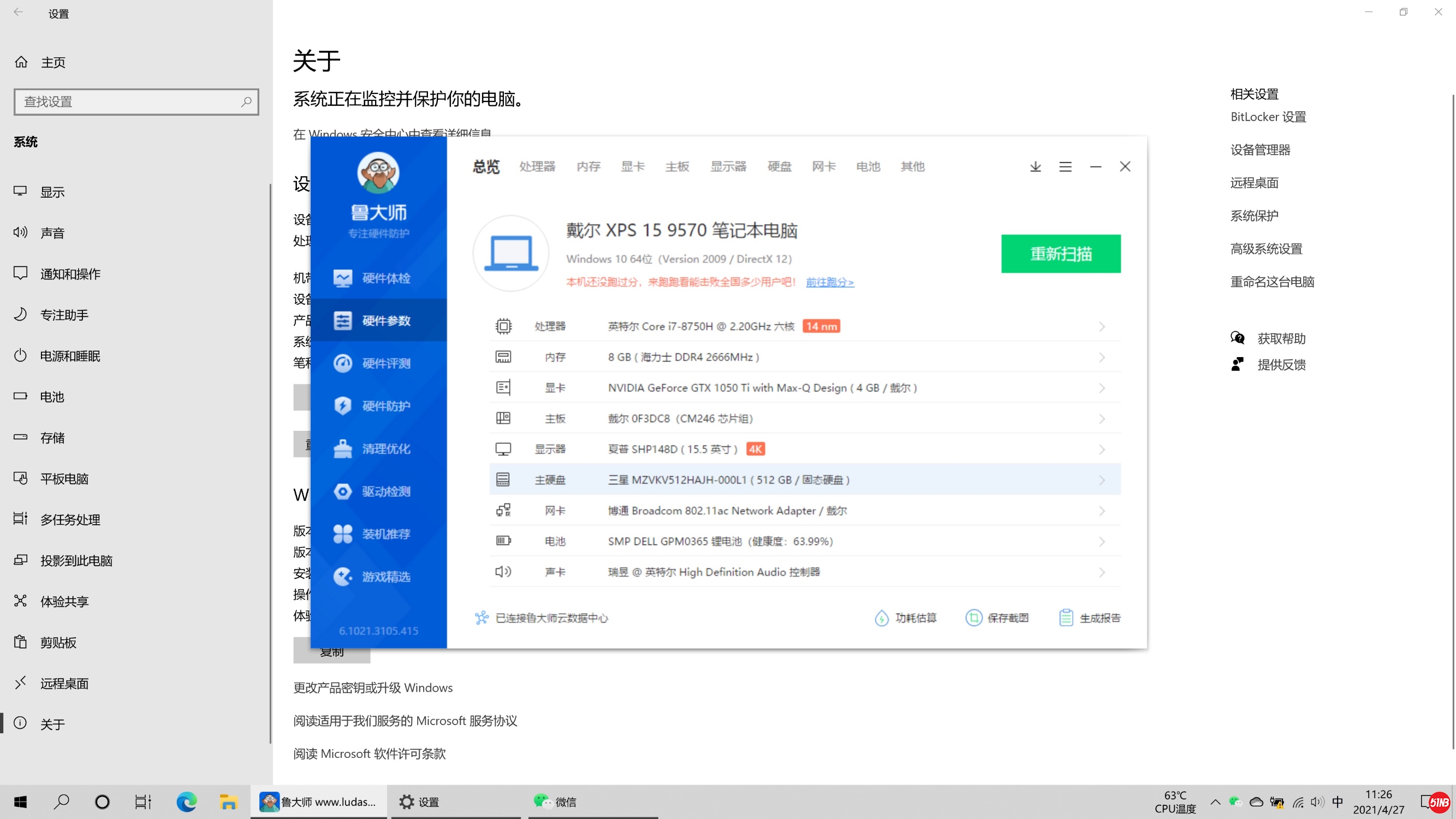The height and width of the screenshot is (819, 1456).
Task: Click 功耗估算 power estimate icon
Action: (x=881, y=618)
